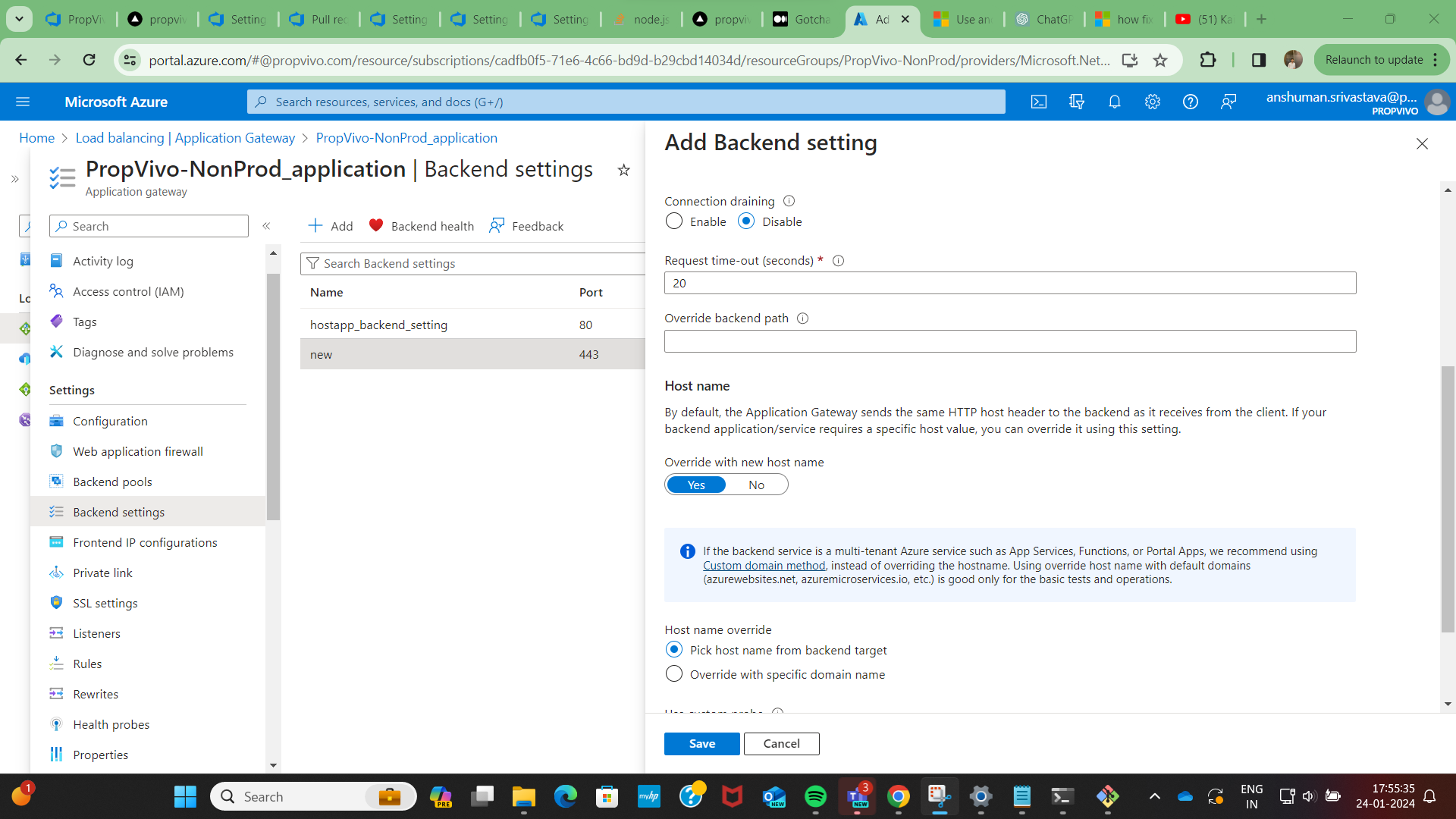Open Load balancing | Application Gateway breadcrumb
This screenshot has height=819, width=1456.
[x=185, y=138]
